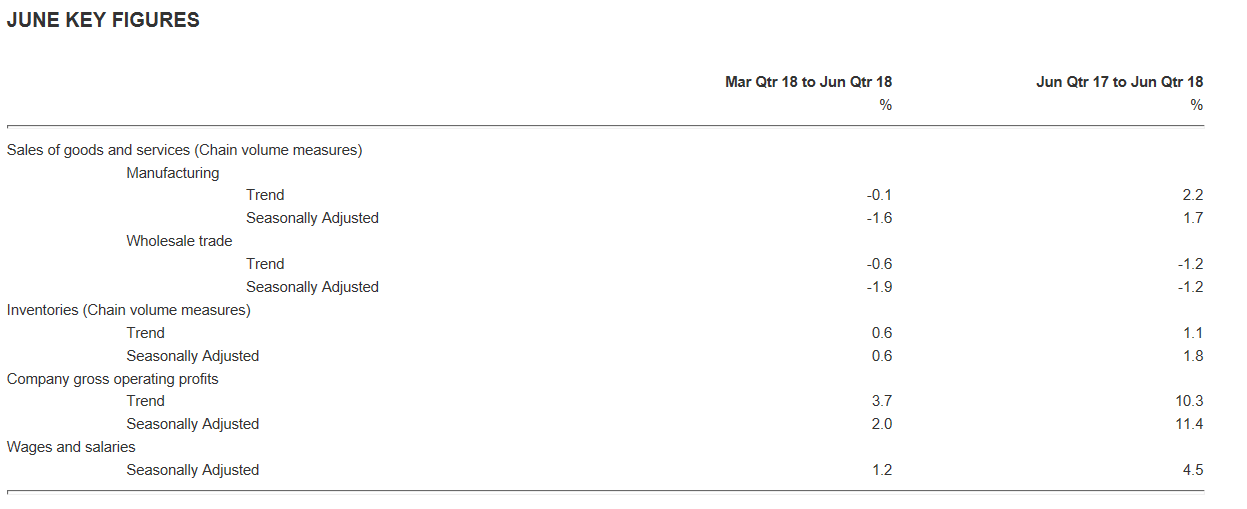The image size is (1247, 509).
Task: Click the Trend label under Manufacturing
Action: click(x=265, y=195)
